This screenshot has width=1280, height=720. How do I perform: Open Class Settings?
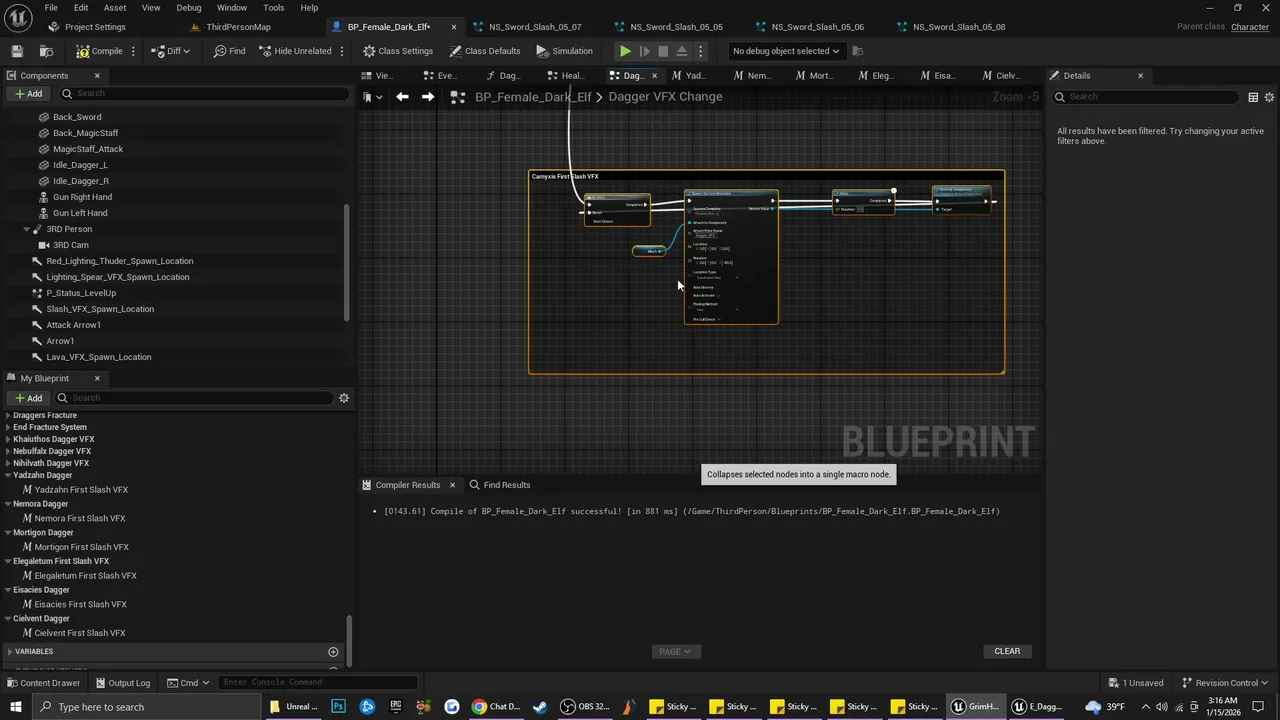pos(398,51)
